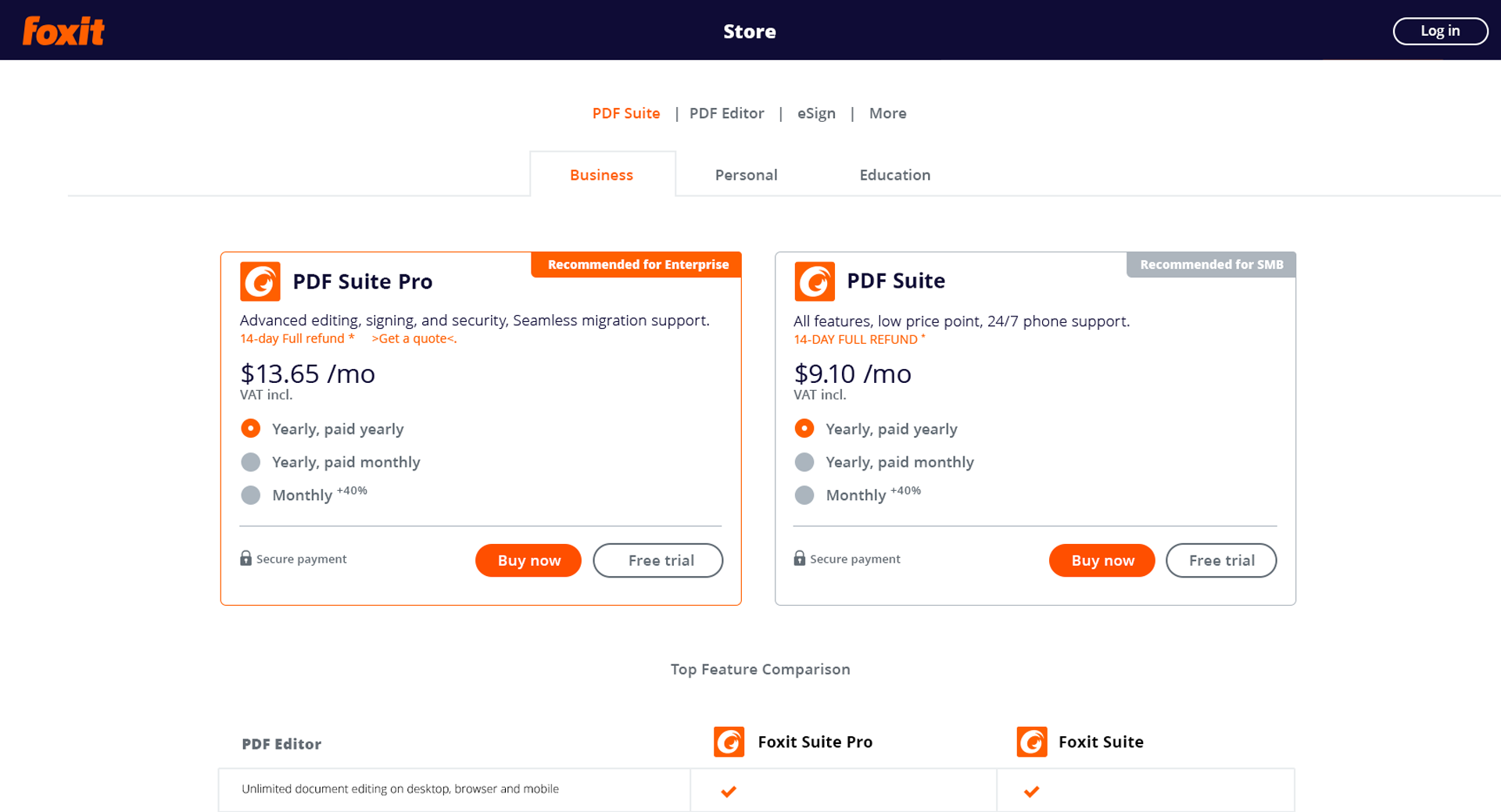Click the PDF Suite Pro secure payment lock
This screenshot has height=812, width=1501.
tap(245, 558)
